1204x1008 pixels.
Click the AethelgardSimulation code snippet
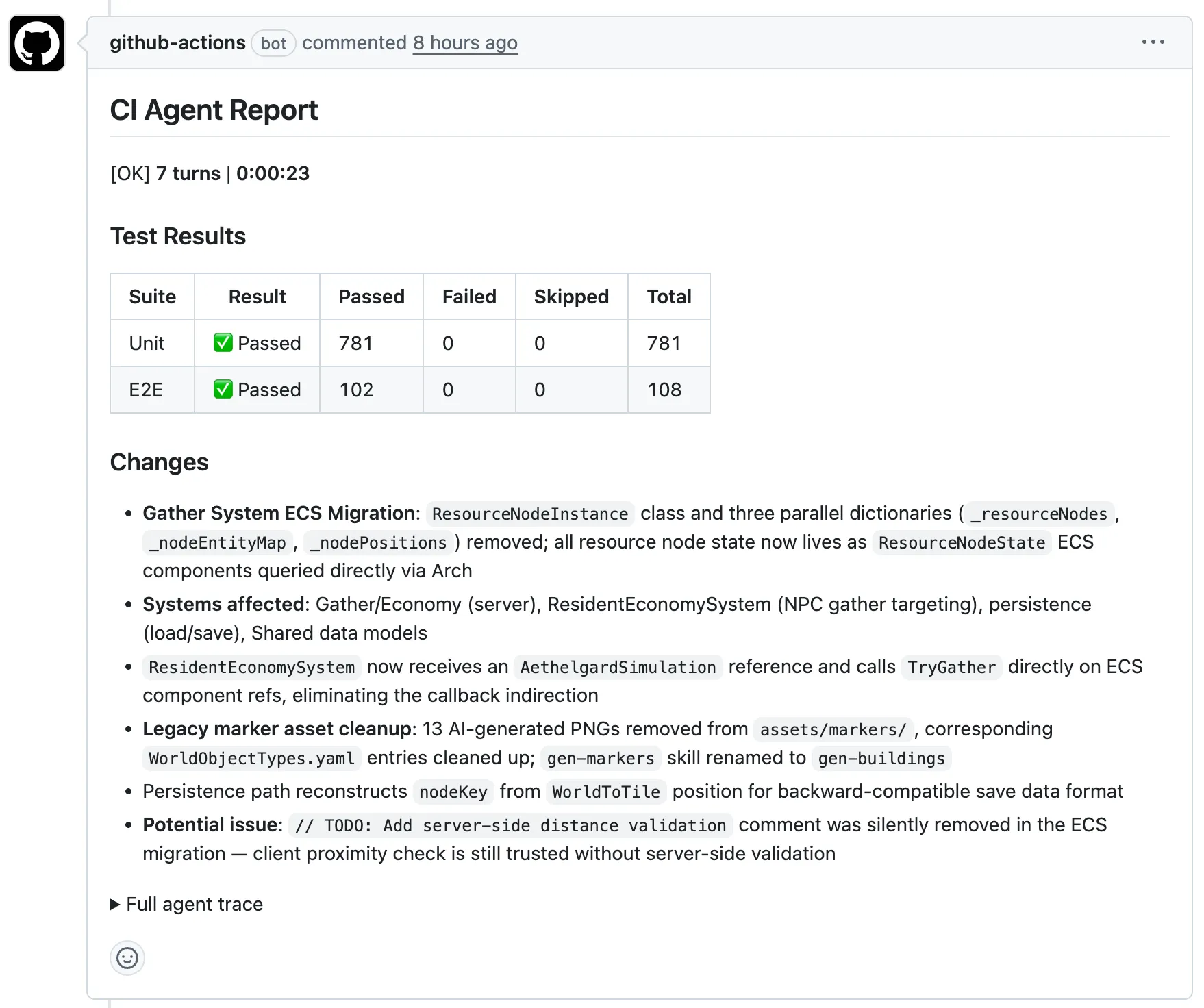[x=618, y=667]
